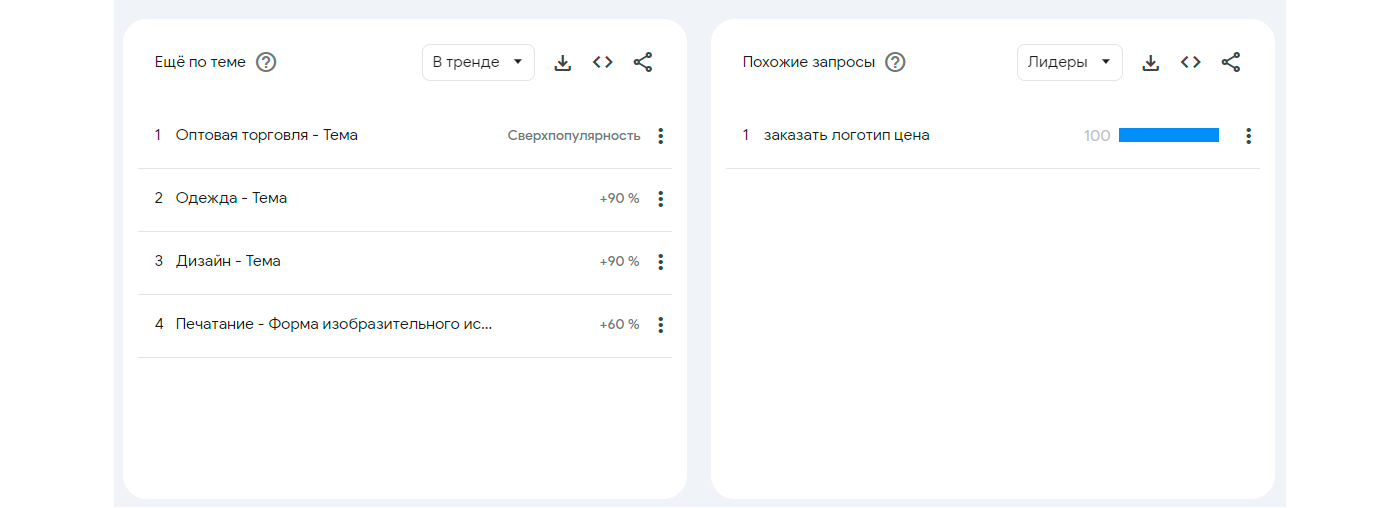Open help tooltip next to 'Ещё по теме'
1400x508 pixels.
point(266,62)
